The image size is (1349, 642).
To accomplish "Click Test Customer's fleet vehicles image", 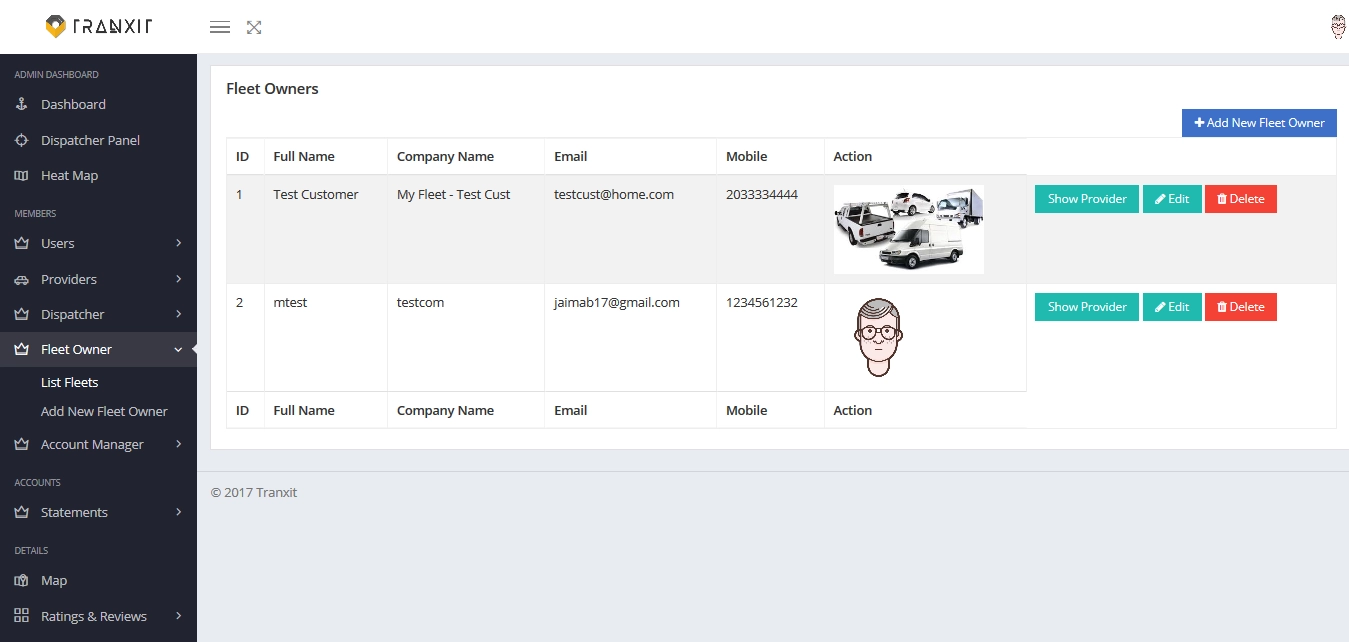I will click(x=908, y=229).
